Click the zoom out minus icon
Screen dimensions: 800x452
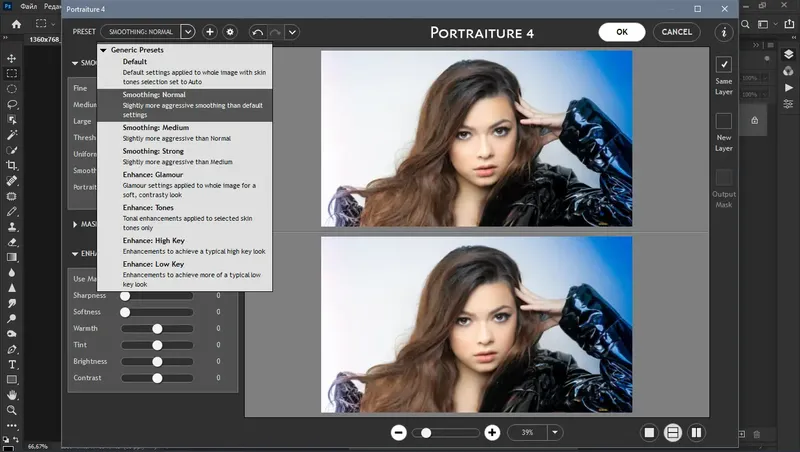398,432
